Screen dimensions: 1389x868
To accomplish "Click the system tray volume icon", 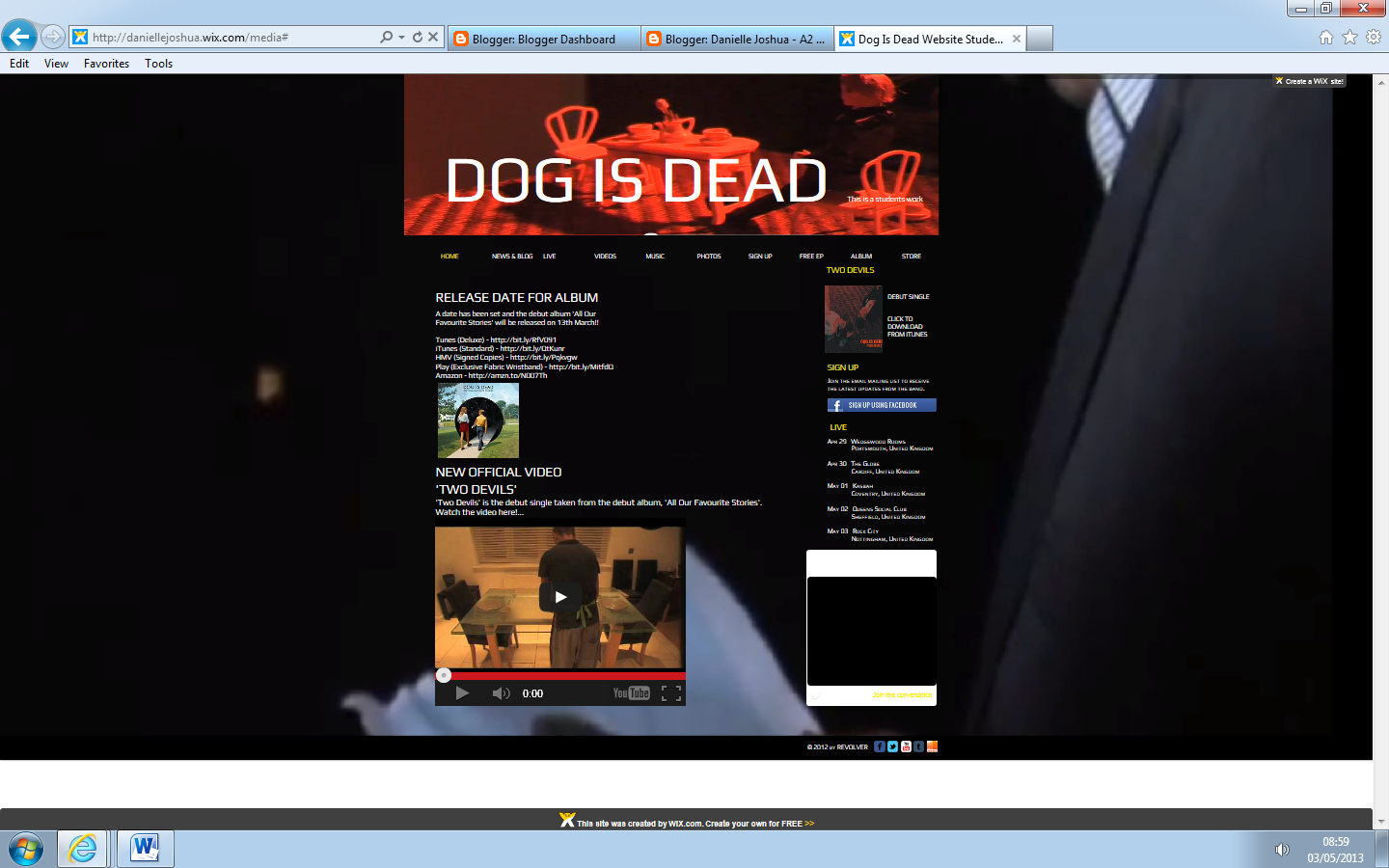I will click(x=1282, y=850).
